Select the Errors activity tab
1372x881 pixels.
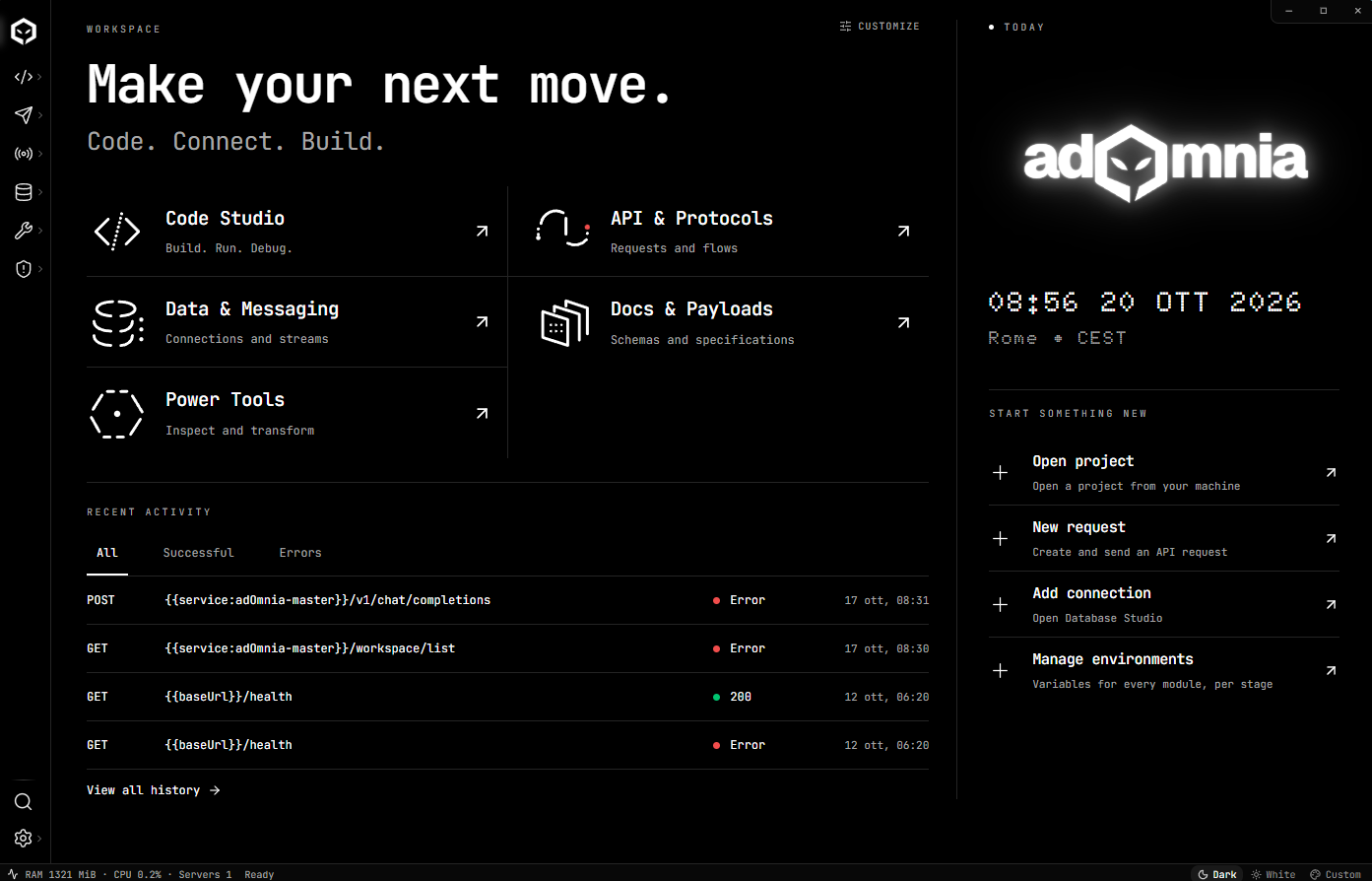[300, 553]
